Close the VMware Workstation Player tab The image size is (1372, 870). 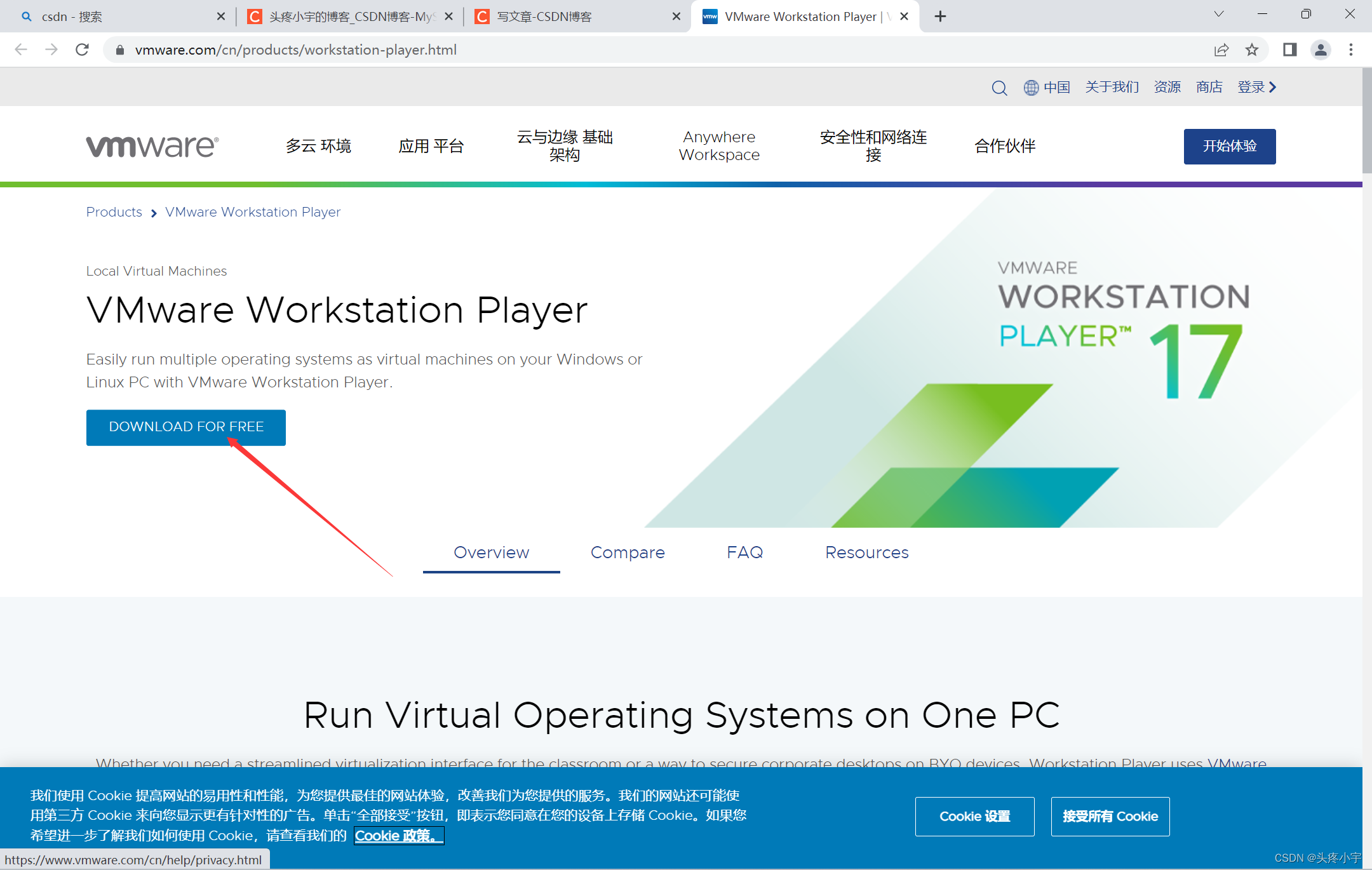click(x=904, y=17)
